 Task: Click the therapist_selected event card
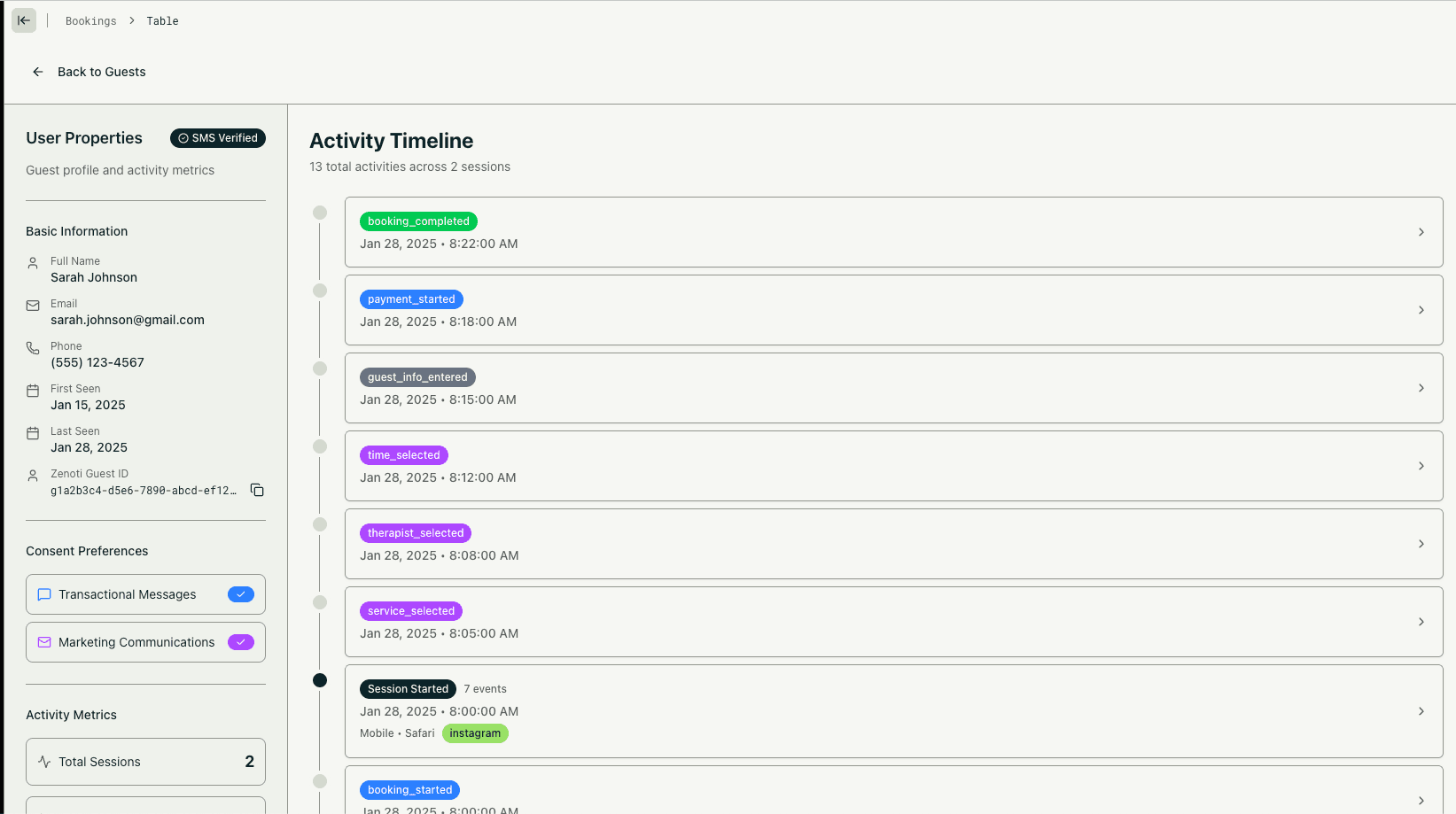893,544
